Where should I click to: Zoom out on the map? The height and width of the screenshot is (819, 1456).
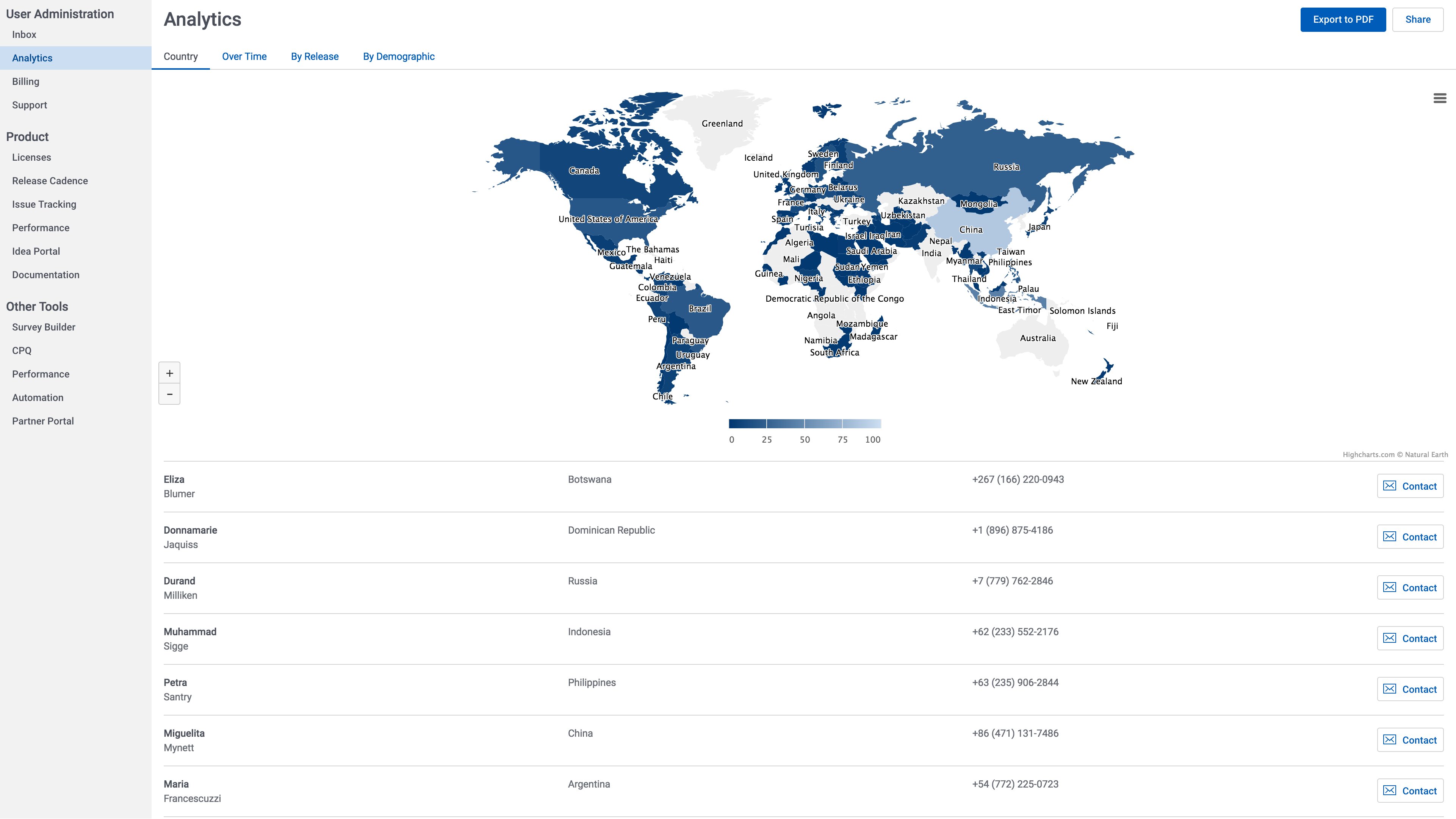tap(169, 394)
